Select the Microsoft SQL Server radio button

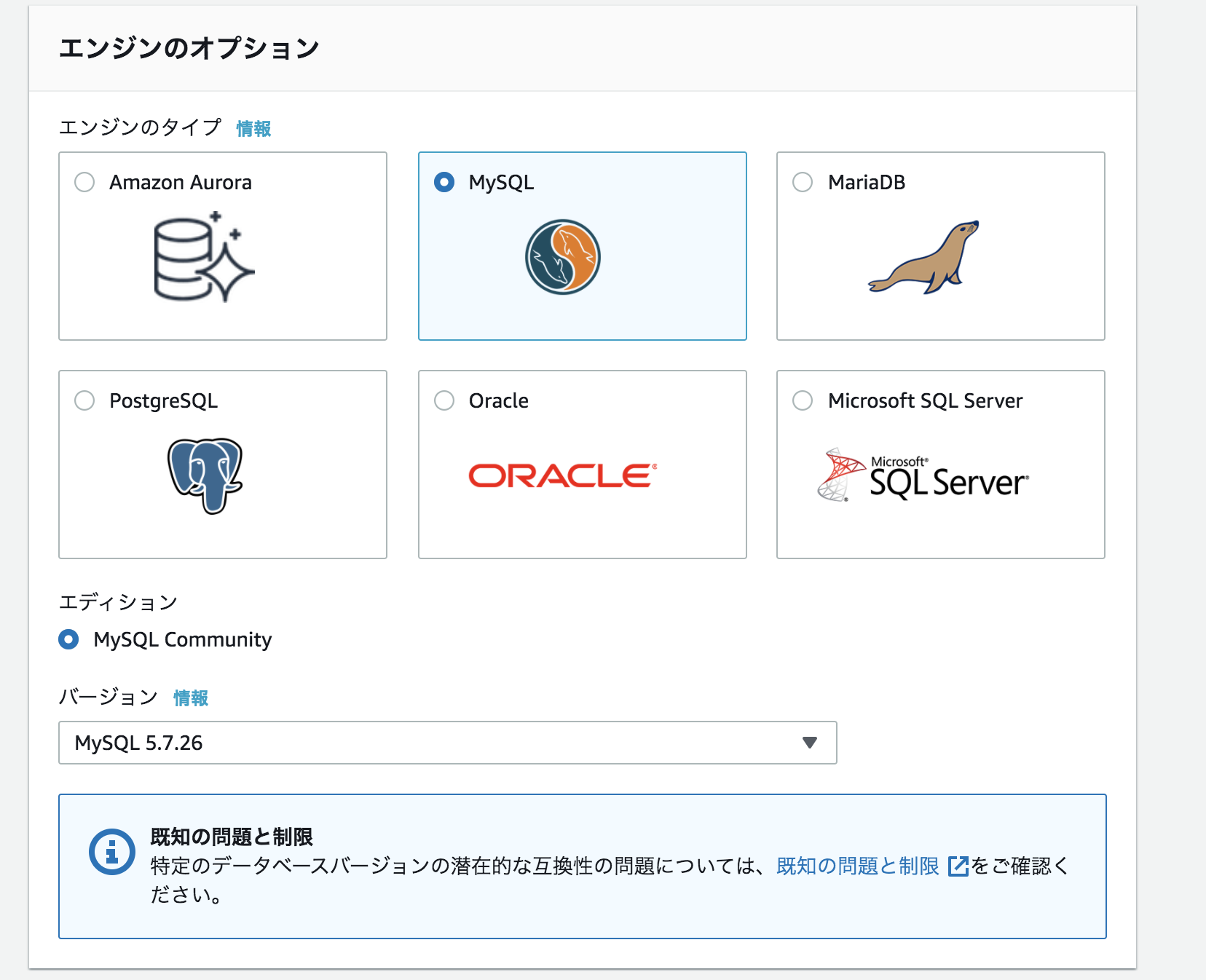pos(803,400)
